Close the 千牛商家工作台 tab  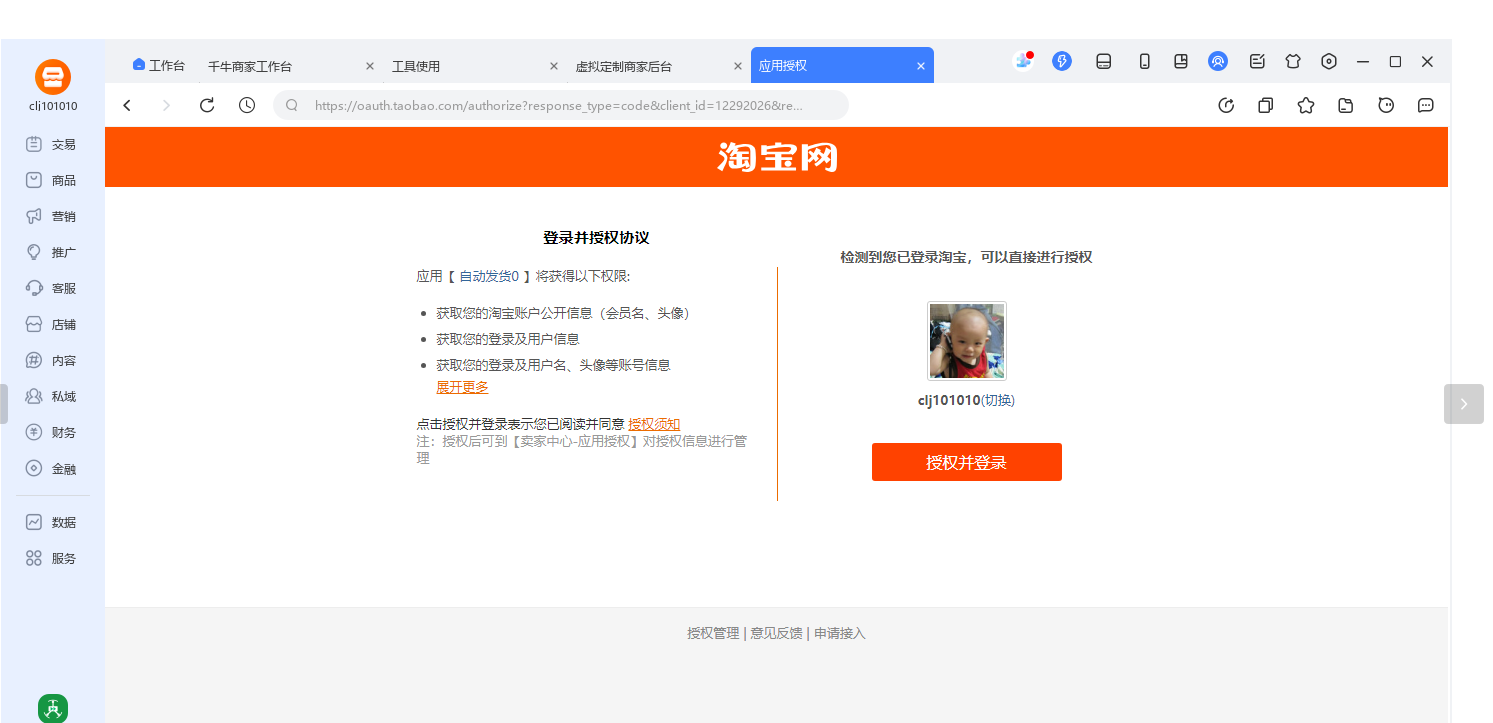pos(370,66)
